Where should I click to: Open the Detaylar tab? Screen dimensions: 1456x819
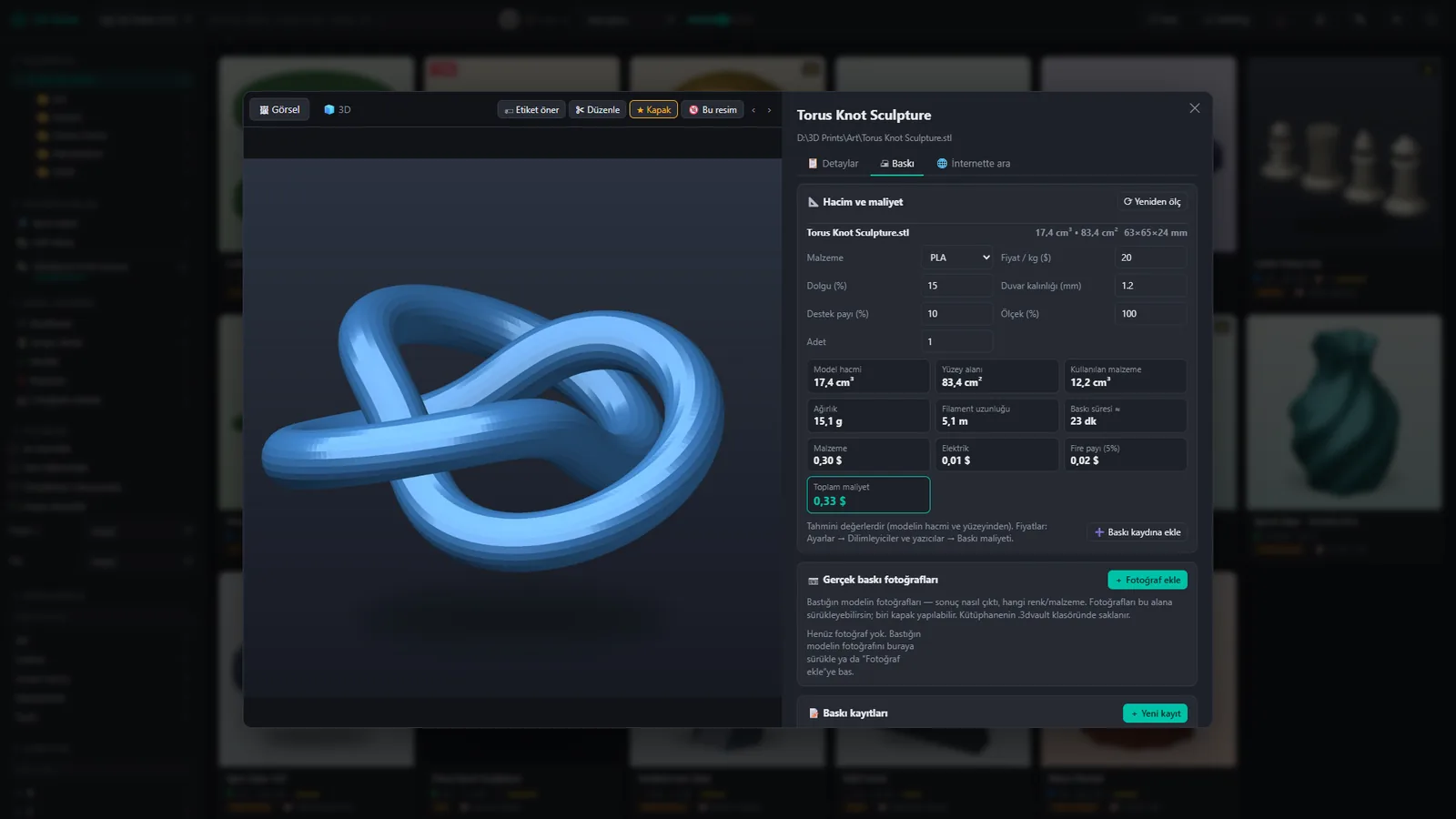833,164
